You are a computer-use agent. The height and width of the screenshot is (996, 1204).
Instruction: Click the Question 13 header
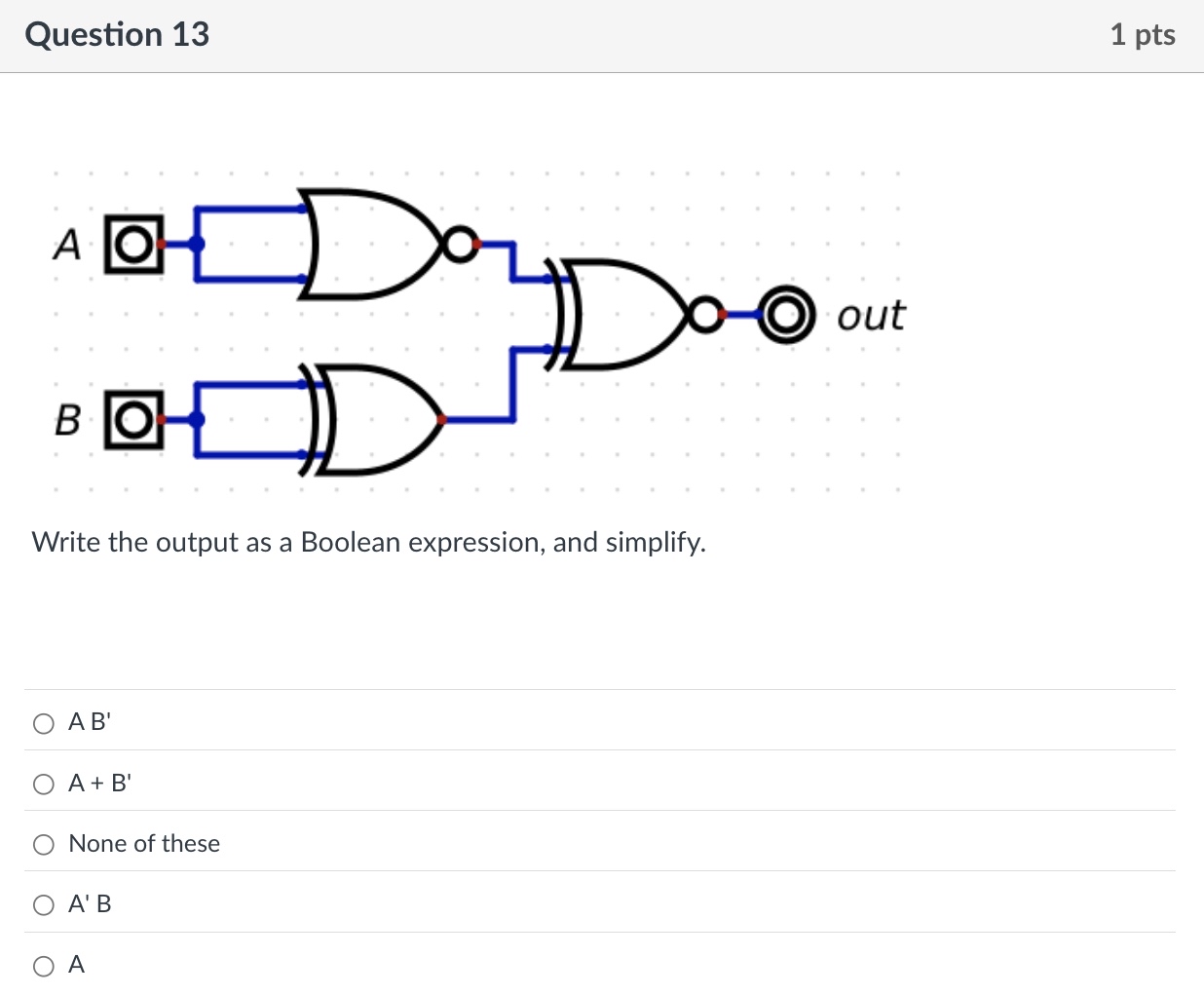tap(117, 34)
